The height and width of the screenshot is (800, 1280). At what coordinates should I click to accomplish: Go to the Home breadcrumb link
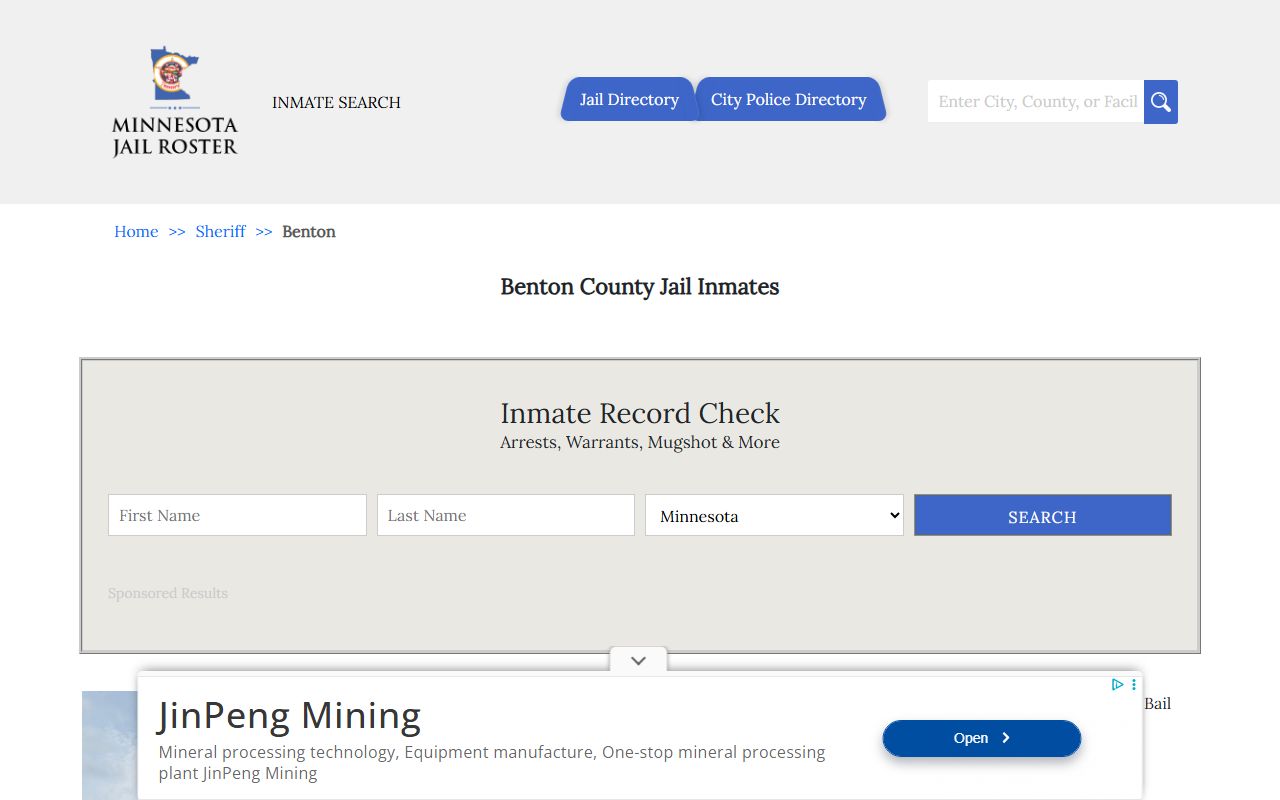point(136,231)
